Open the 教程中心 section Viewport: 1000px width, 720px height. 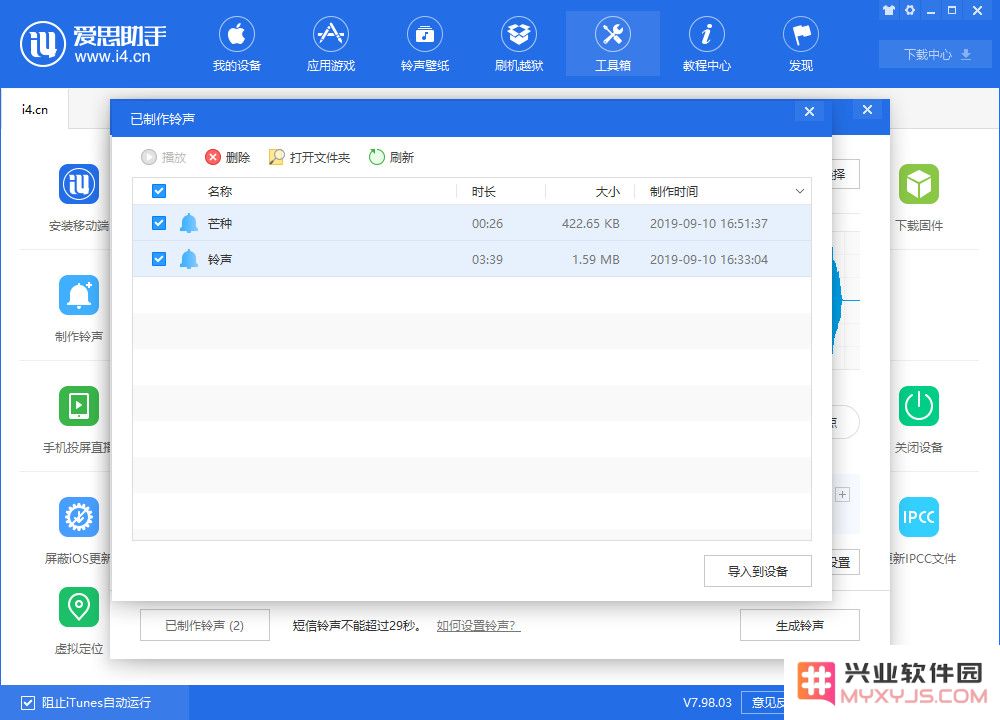point(707,44)
